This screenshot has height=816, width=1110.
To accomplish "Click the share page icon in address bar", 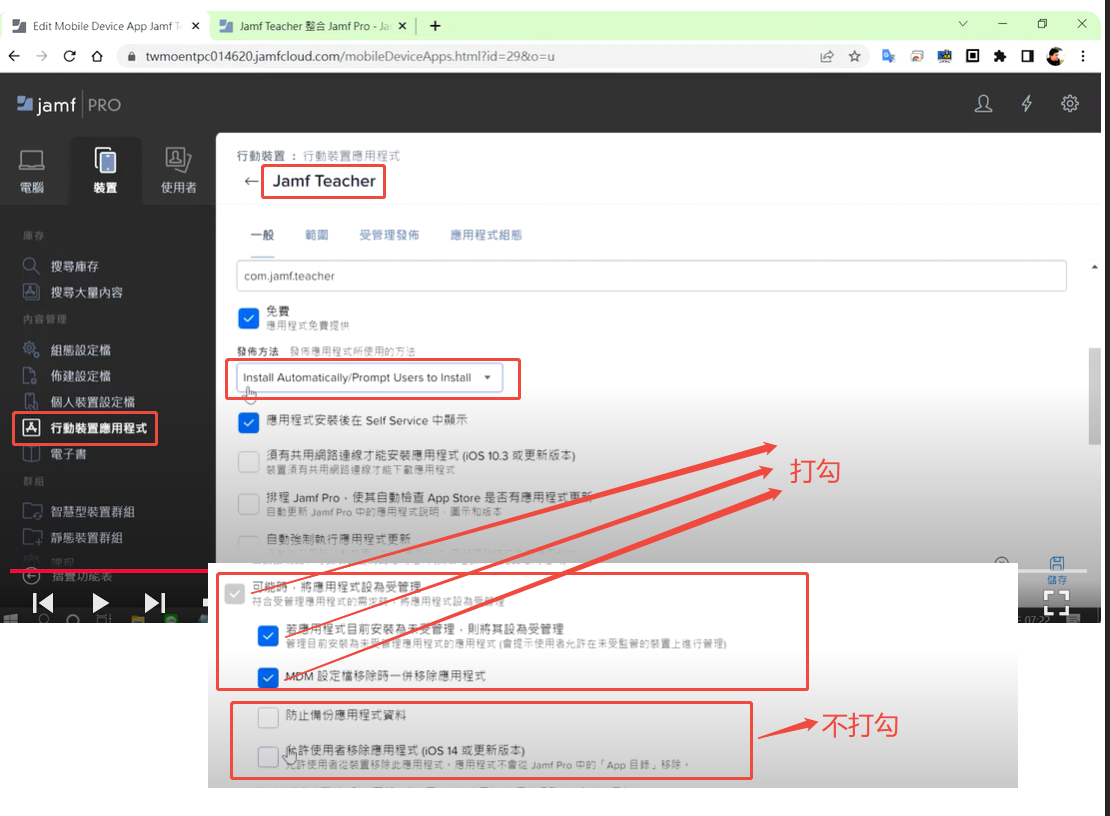I will tap(826, 56).
